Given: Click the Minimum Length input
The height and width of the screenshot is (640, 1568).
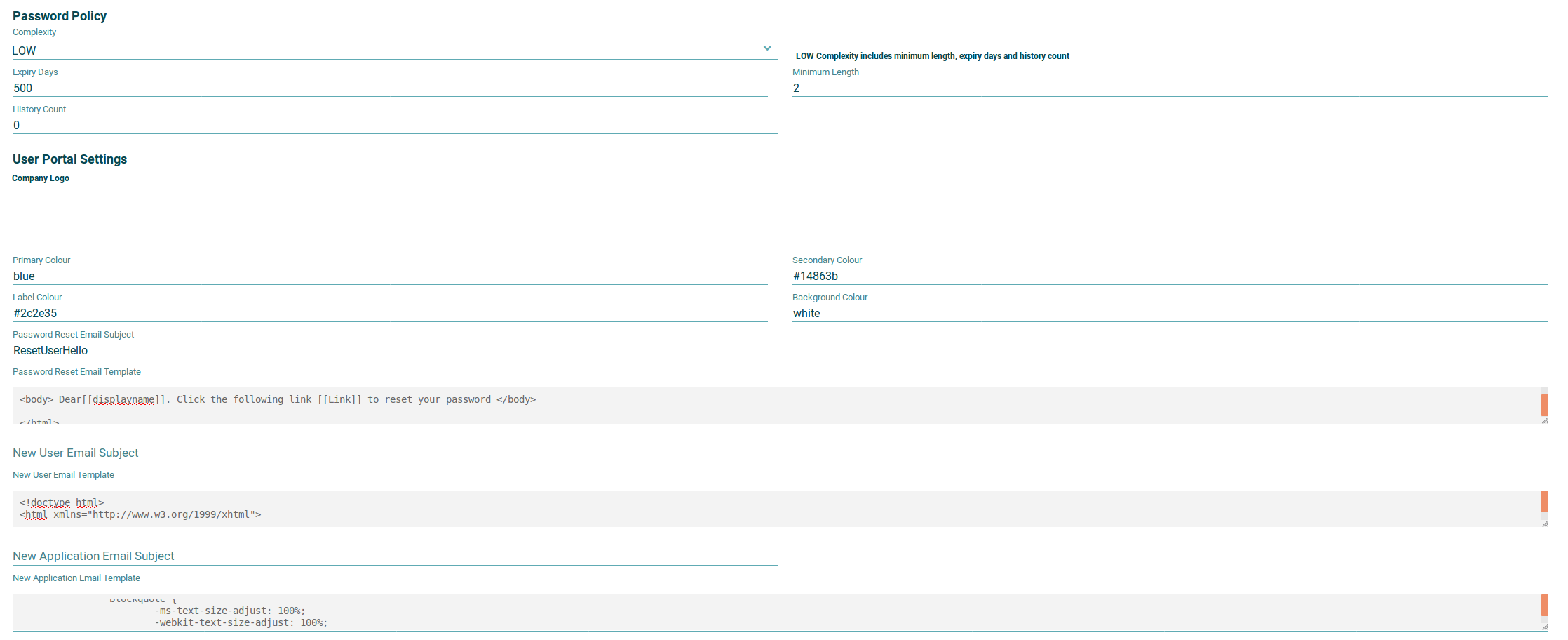Looking at the screenshot, I should click(1169, 88).
